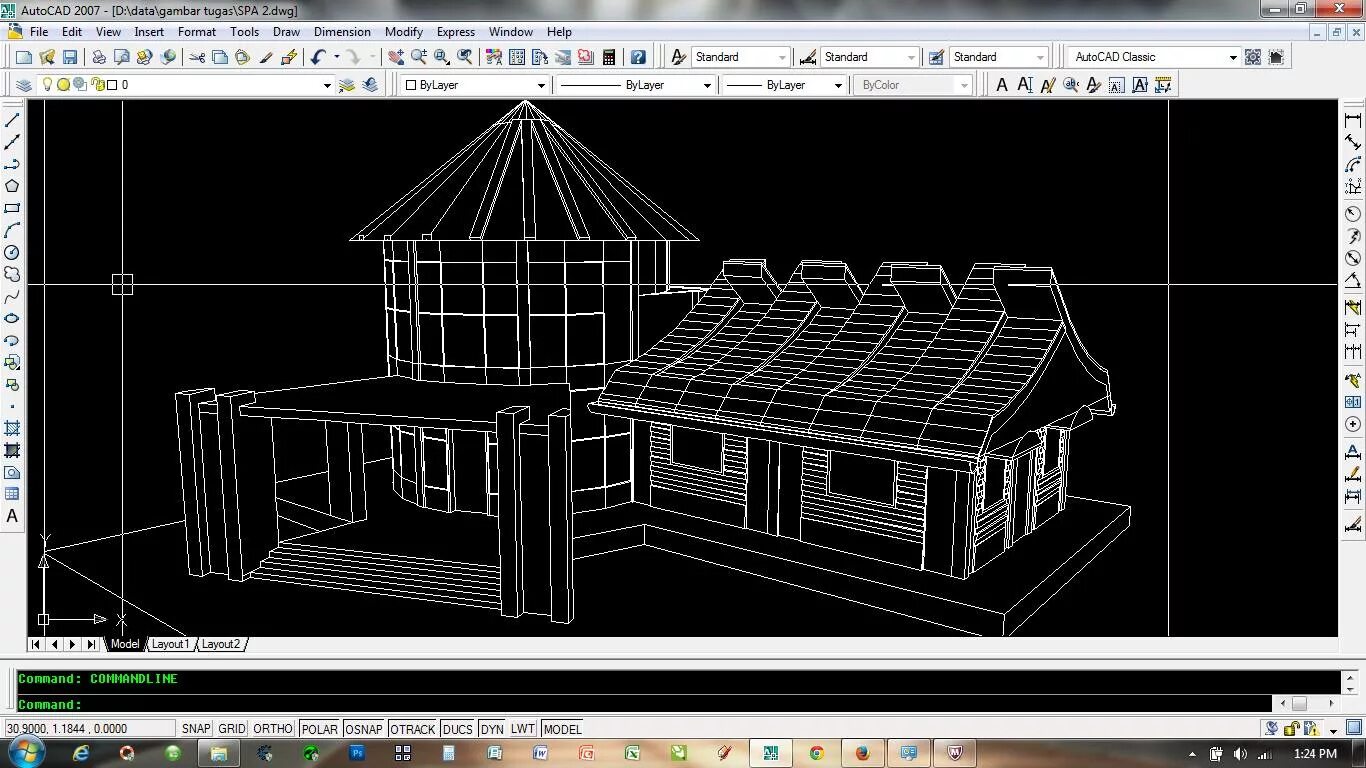Screen dimensions: 1366x768
Task: Open the ByLayer linetype dropdown
Action: tap(707, 85)
